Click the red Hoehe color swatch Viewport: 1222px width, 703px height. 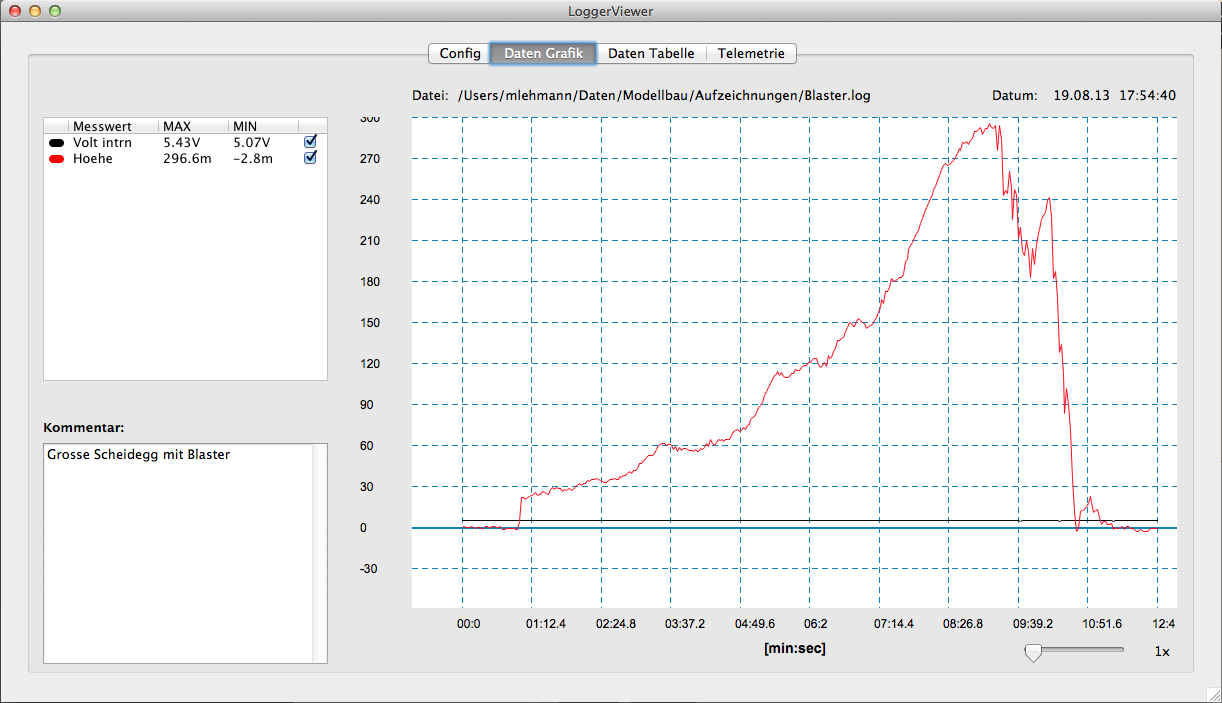pos(56,159)
